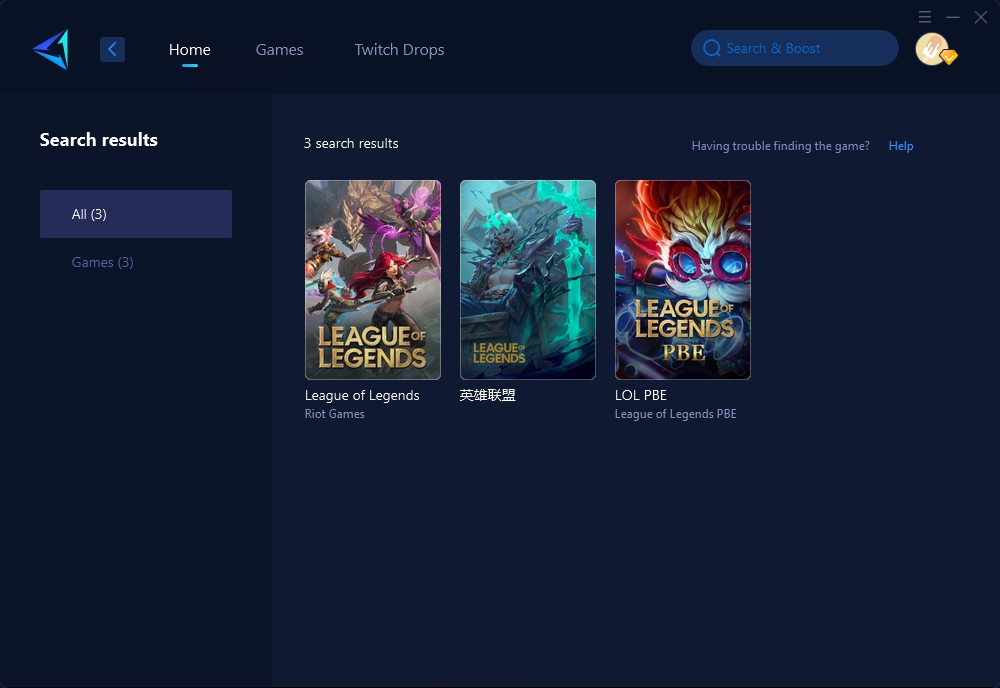Open the Twitch Drops tab
The width and height of the screenshot is (1000, 688).
pos(399,49)
